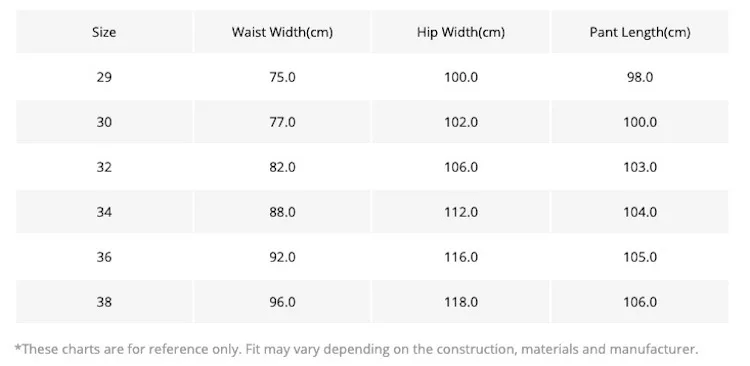Select the size 34 cell
Screen dimensions: 750x366
pos(104,212)
